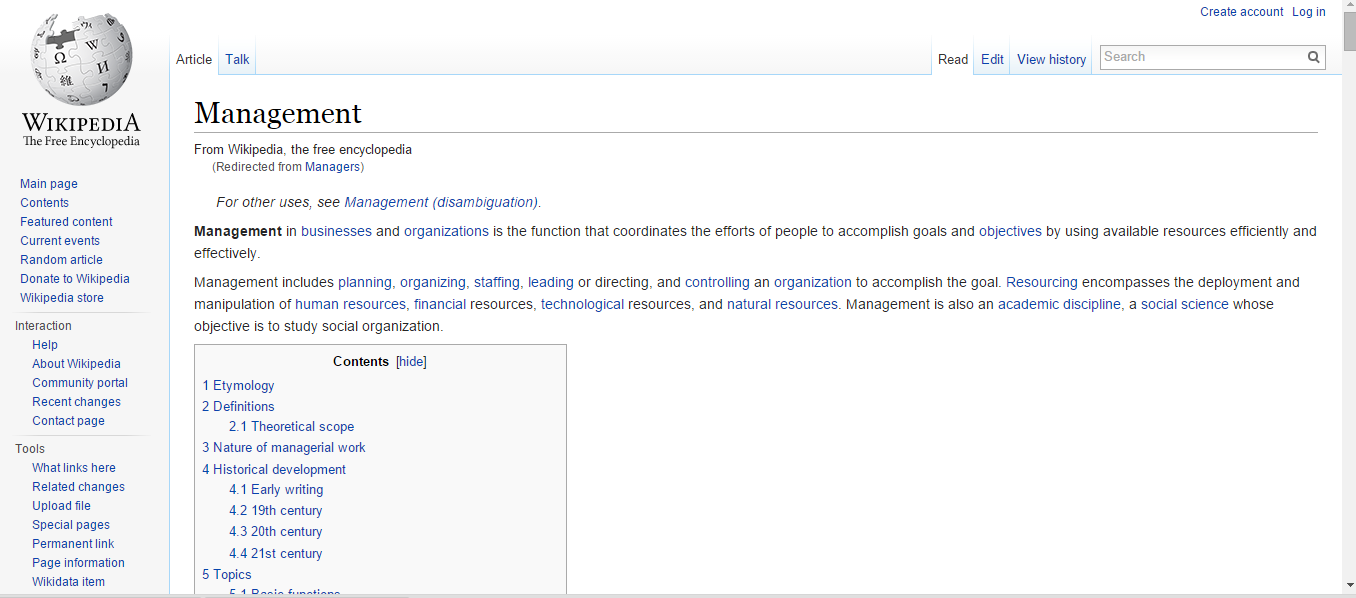Visit the human resources article link
Image resolution: width=1356 pixels, height=598 pixels.
tap(348, 303)
